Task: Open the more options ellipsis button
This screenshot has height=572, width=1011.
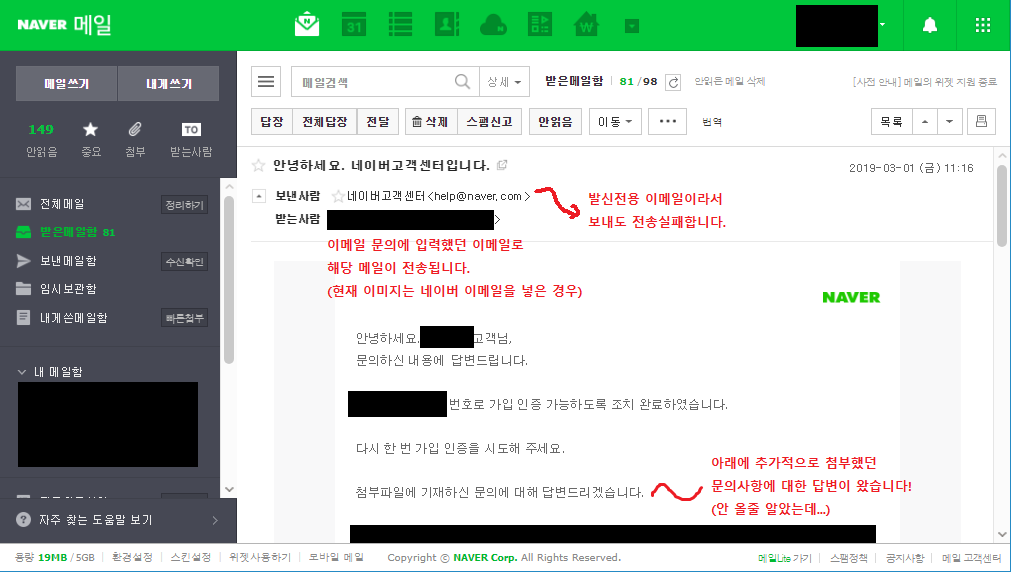Action: [668, 121]
